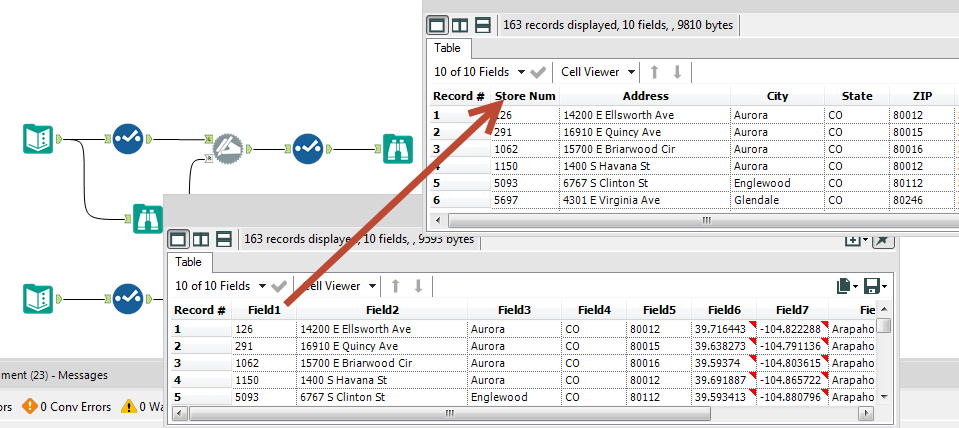The image size is (959, 428).
Task: Click the Field4 column header
Action: (x=593, y=310)
